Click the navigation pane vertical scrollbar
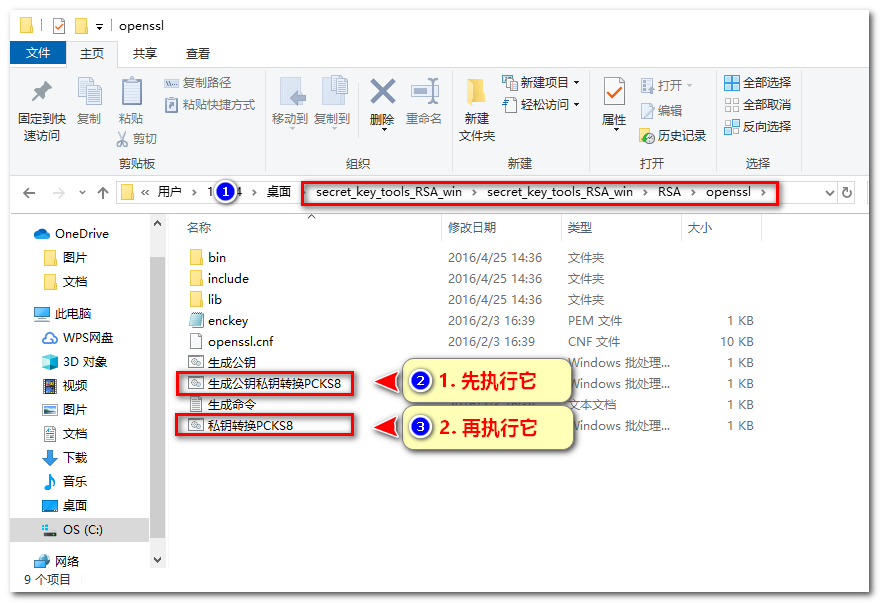 pos(157,400)
